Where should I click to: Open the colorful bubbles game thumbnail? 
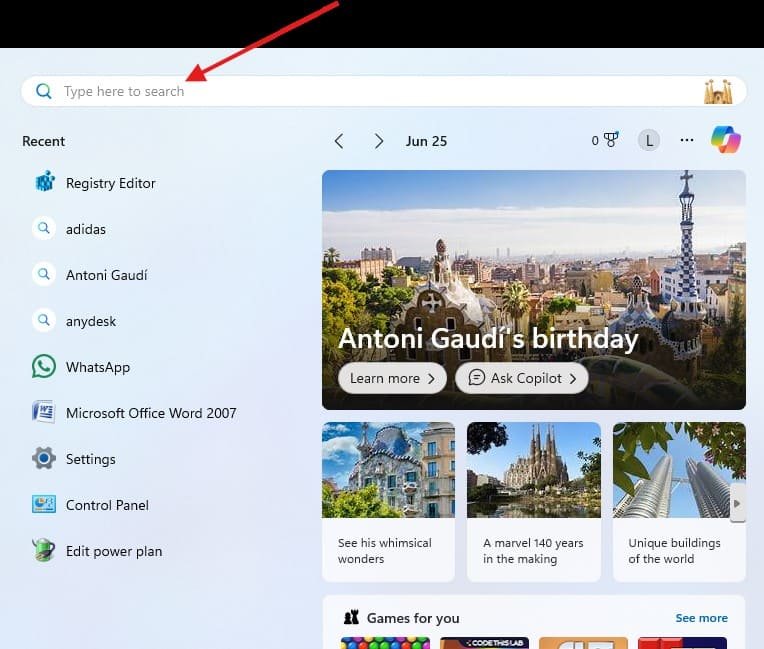pos(385,643)
